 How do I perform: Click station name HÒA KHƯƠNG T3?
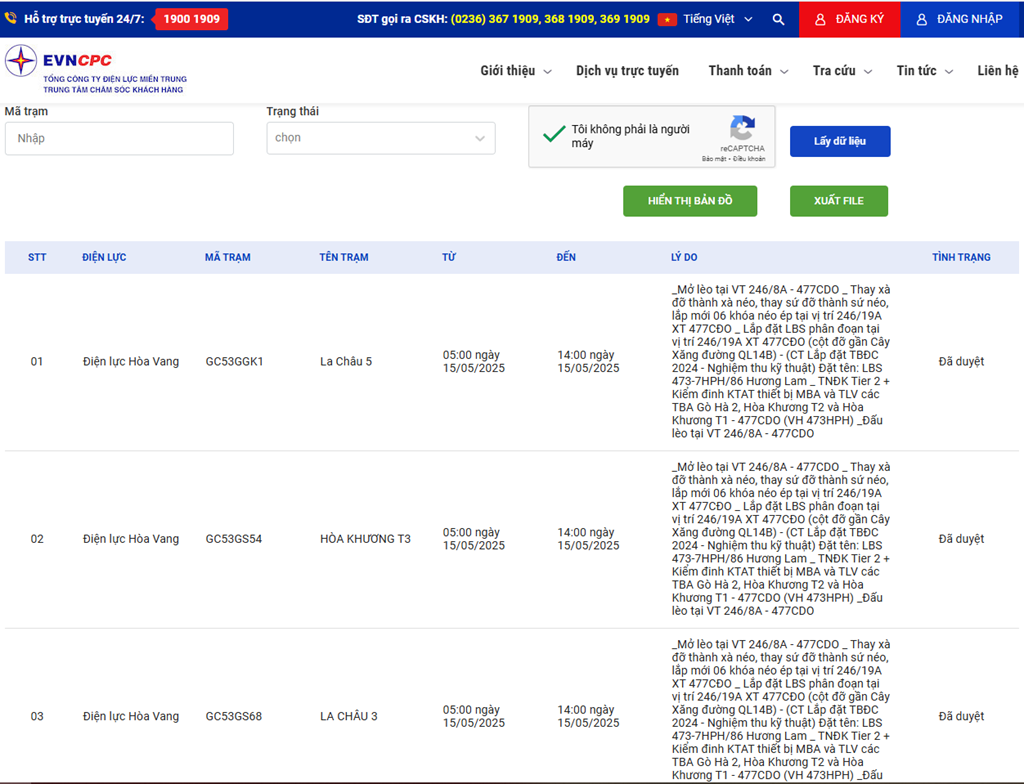pyautogui.click(x=365, y=539)
